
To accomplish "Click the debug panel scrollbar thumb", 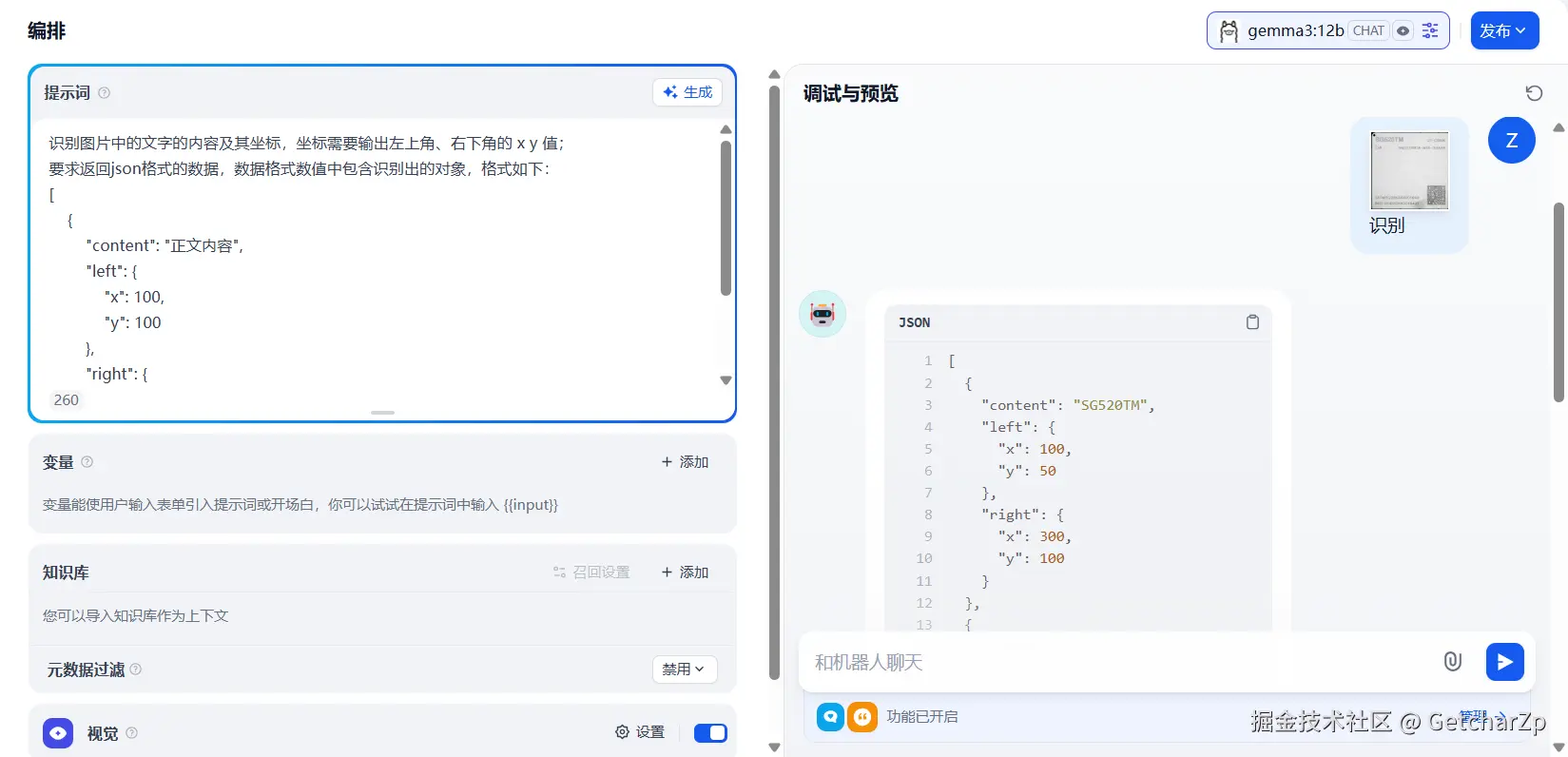I will pyautogui.click(x=1558, y=302).
